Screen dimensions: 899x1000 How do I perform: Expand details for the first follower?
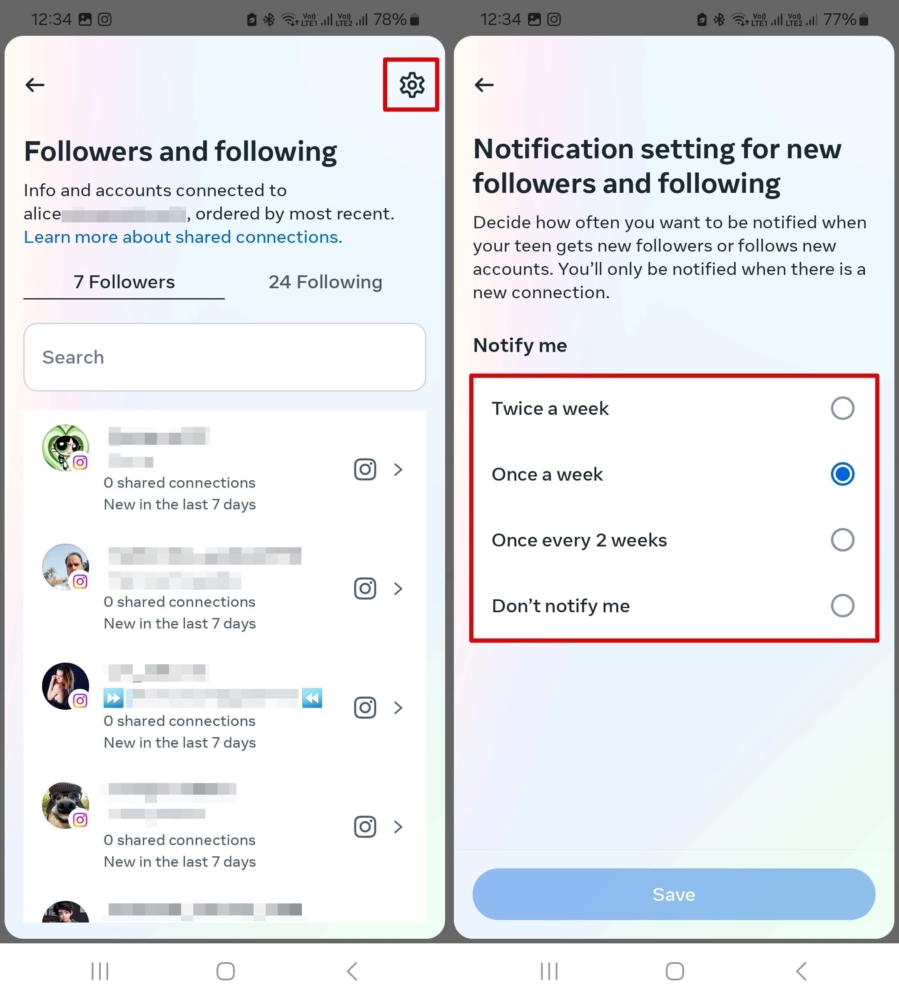[x=398, y=469]
